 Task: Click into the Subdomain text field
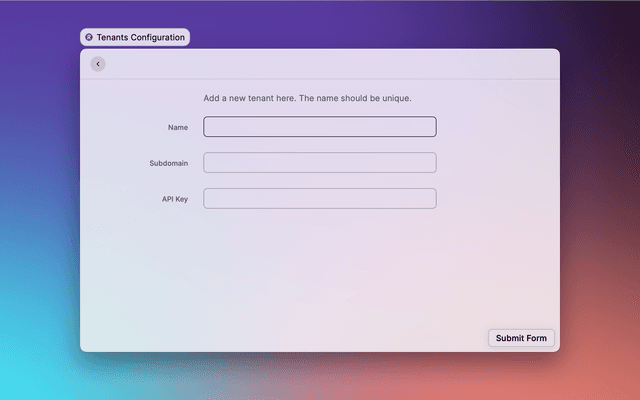click(x=319, y=163)
